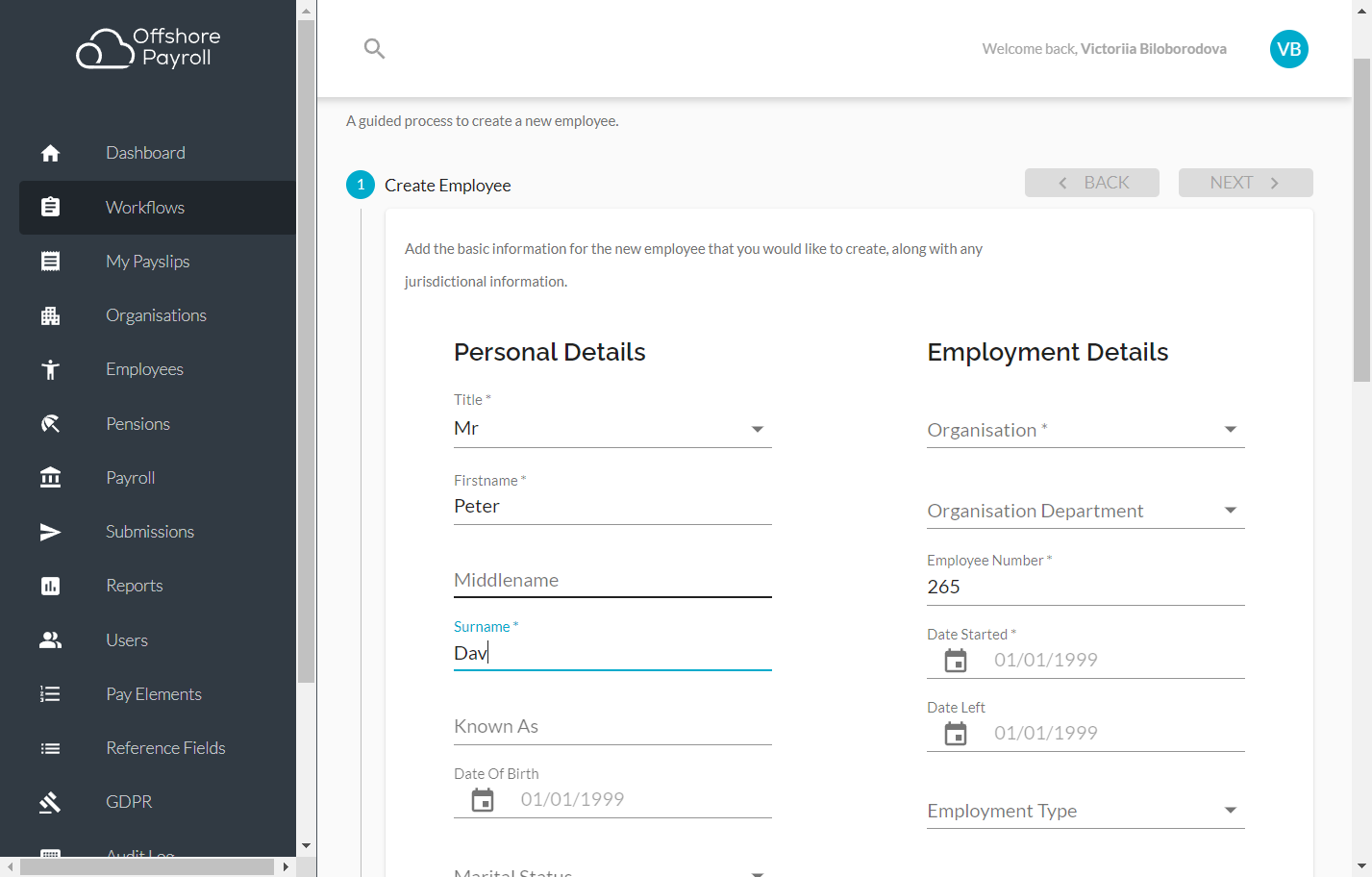Click the NEXT button
Viewport: 1372px width, 877px height.
click(1245, 183)
